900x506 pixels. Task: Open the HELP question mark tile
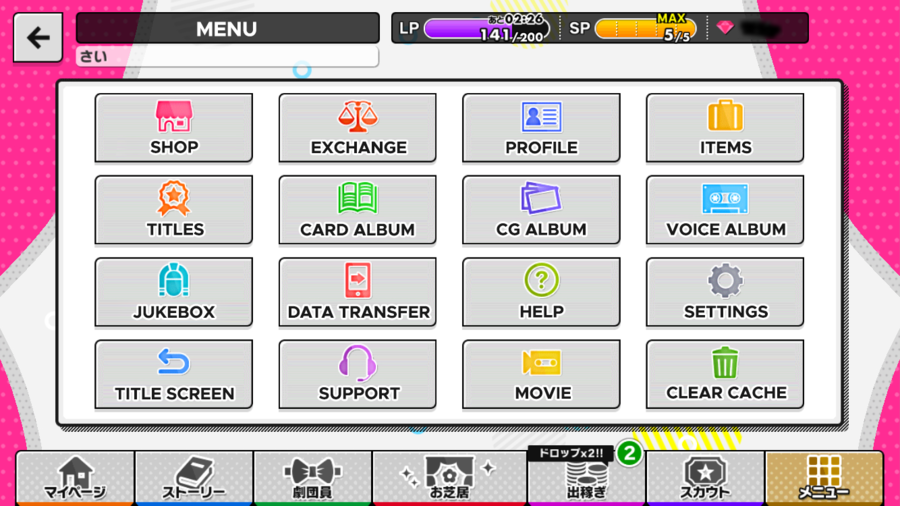[x=541, y=292]
